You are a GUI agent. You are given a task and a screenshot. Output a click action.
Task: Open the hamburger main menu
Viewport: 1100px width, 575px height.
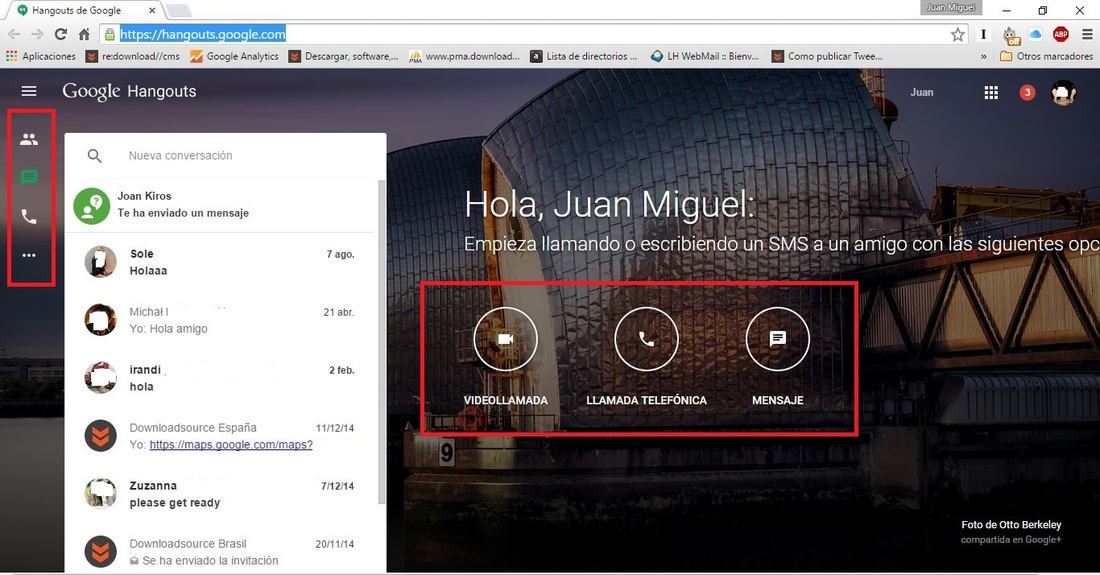click(29, 91)
